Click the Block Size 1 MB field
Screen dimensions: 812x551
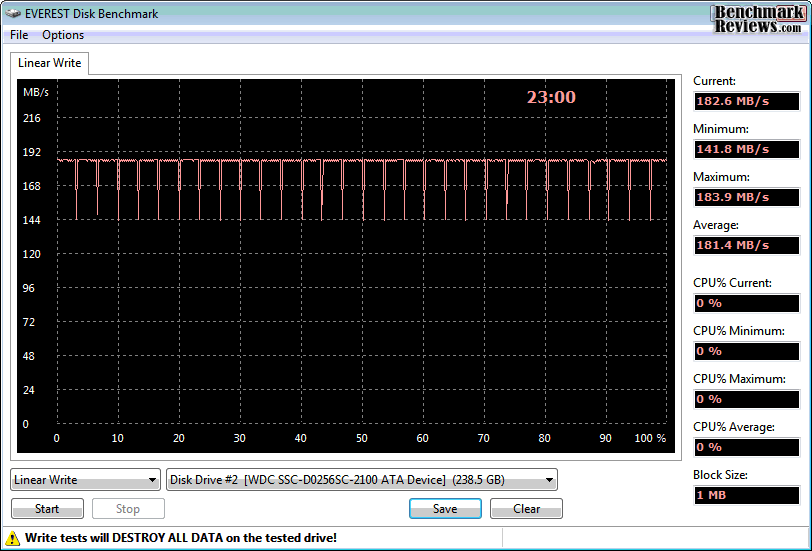pos(746,495)
